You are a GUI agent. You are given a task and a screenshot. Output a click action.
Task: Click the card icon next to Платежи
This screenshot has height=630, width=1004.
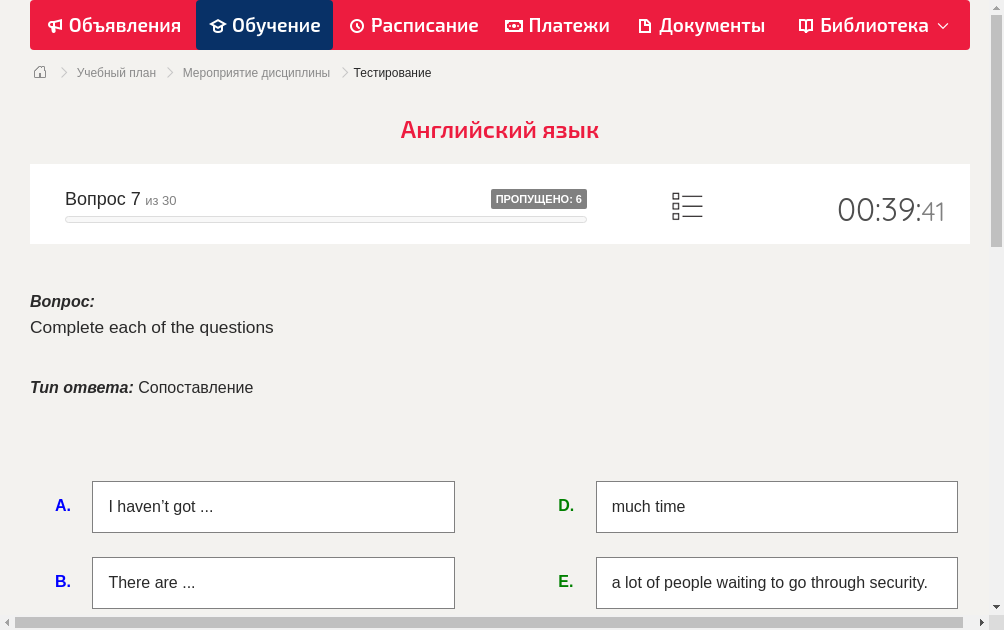coord(512,25)
